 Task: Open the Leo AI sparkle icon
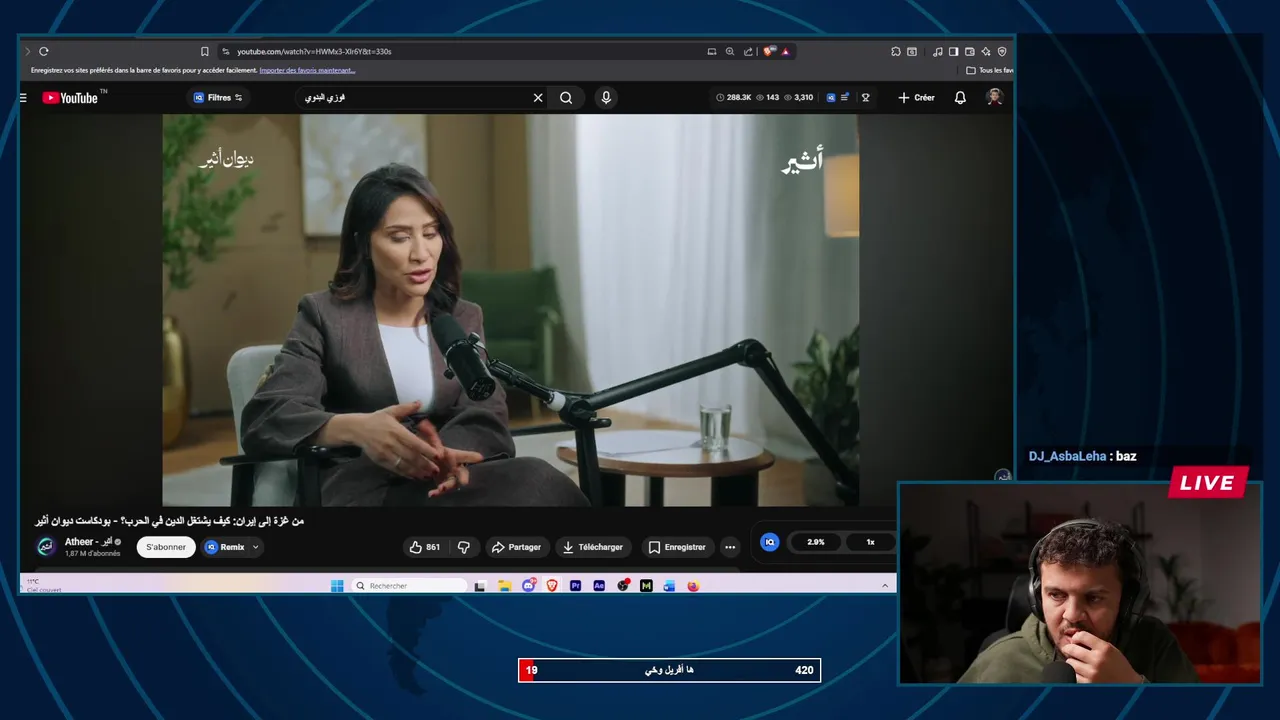point(986,51)
